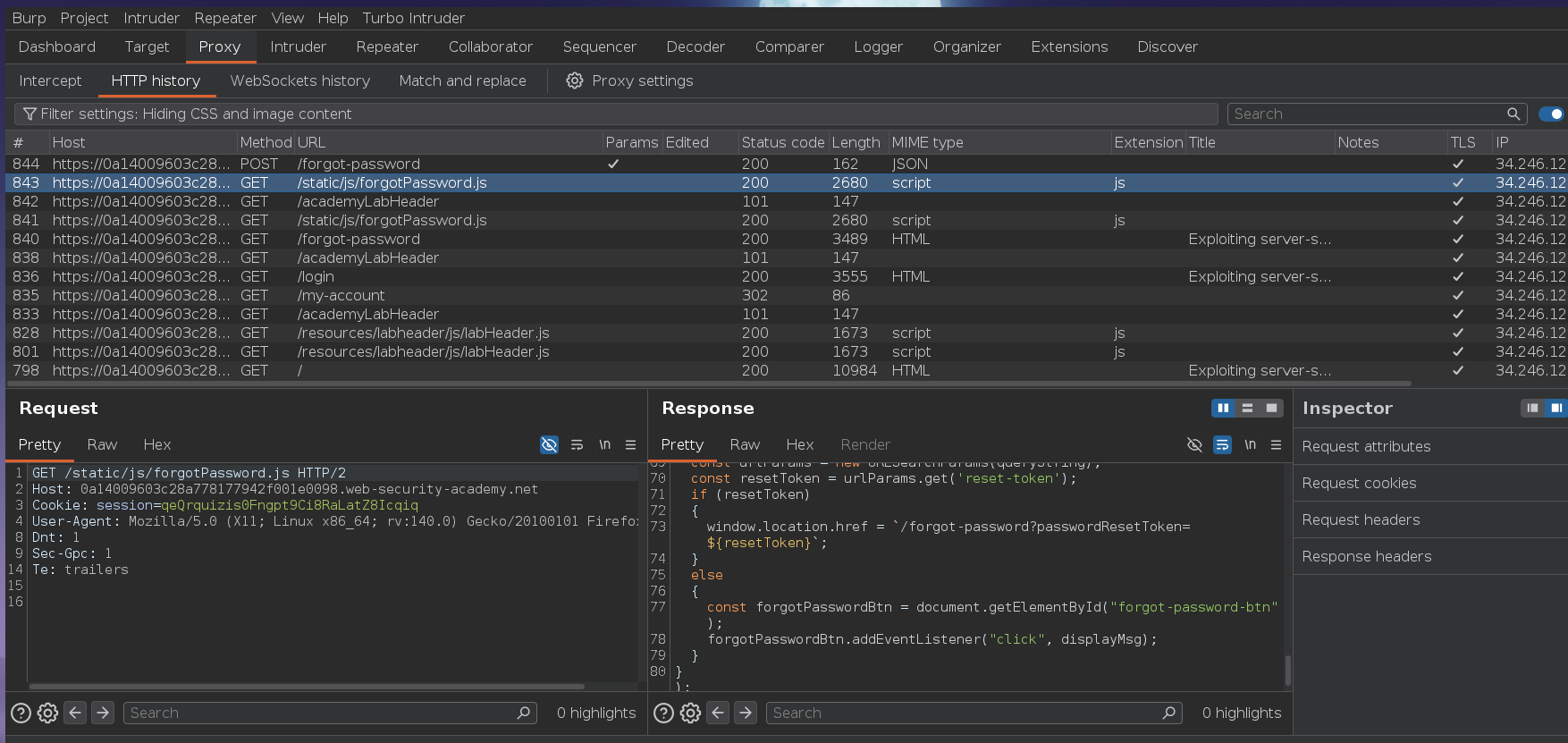The width and height of the screenshot is (1568, 743).
Task: Select history row 836 GET /login
Action: [x=787, y=276]
